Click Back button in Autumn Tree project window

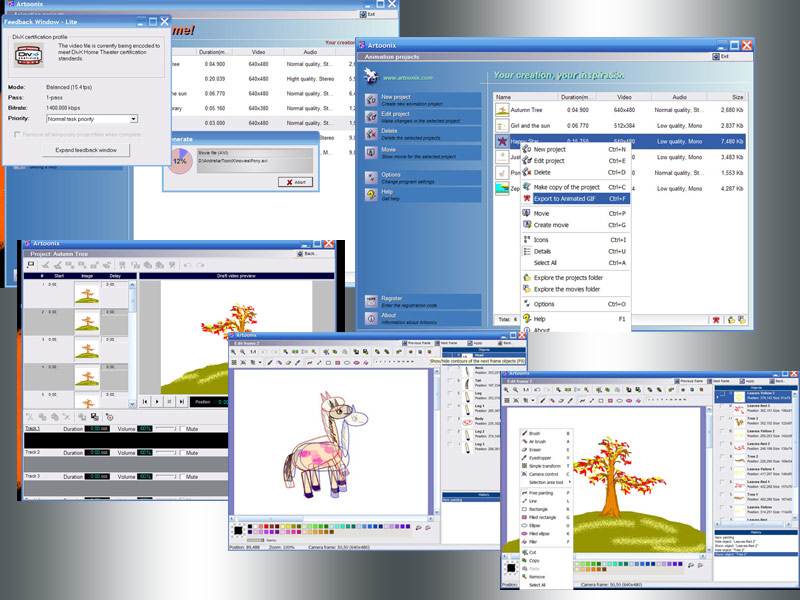308,254
